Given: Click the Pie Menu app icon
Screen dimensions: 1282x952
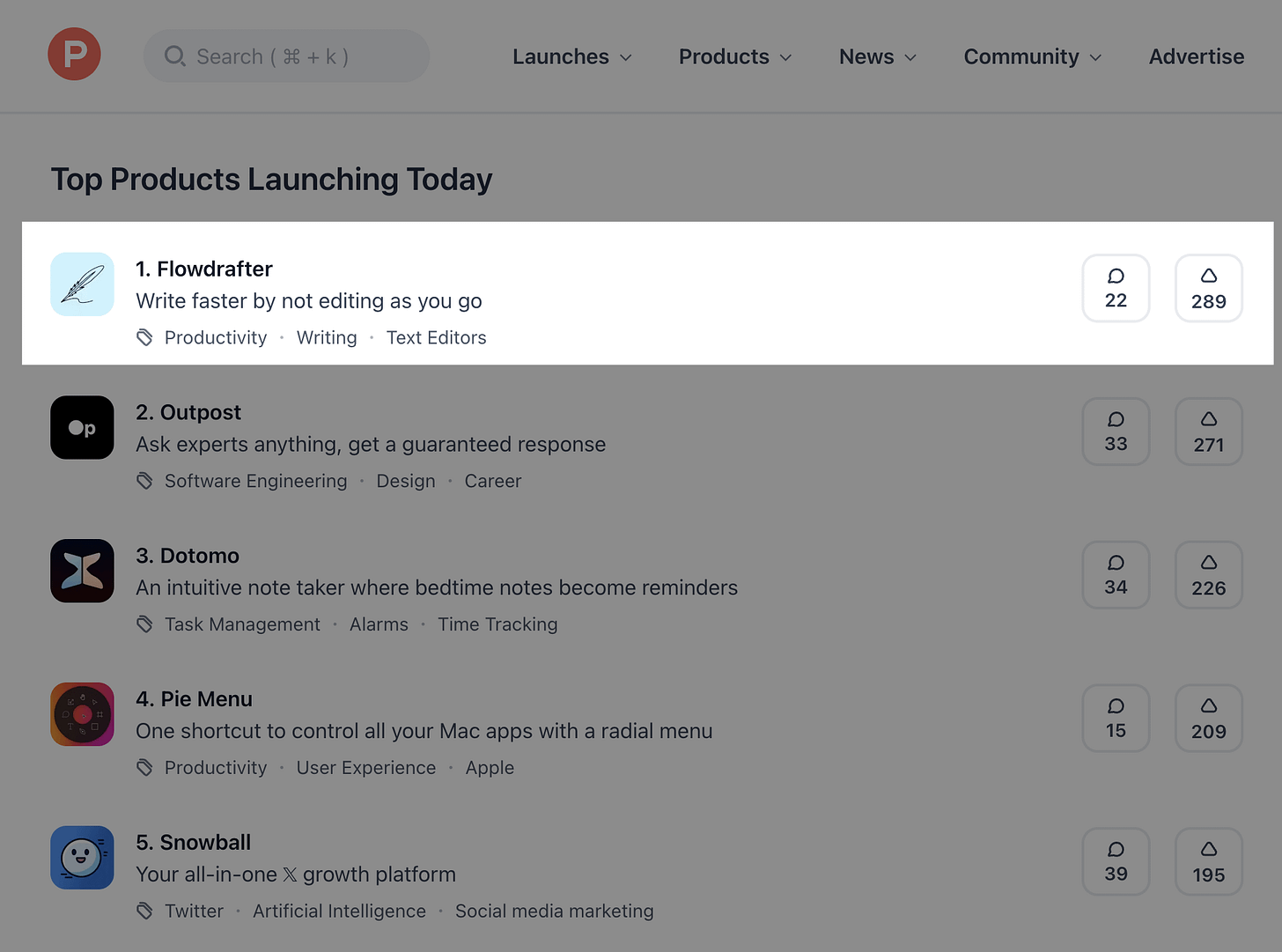Looking at the screenshot, I should [82, 714].
